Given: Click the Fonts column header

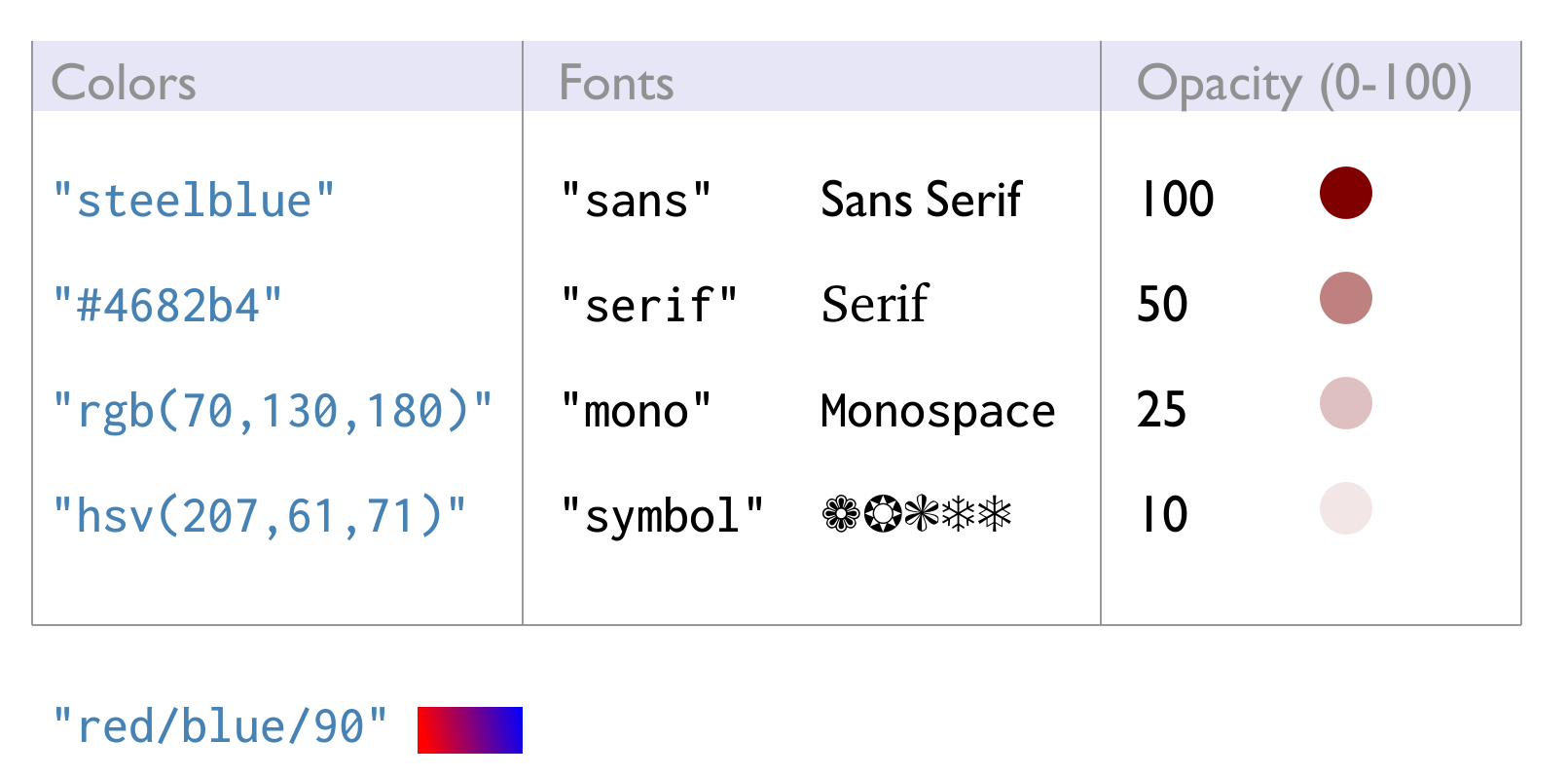Looking at the screenshot, I should coord(616,83).
